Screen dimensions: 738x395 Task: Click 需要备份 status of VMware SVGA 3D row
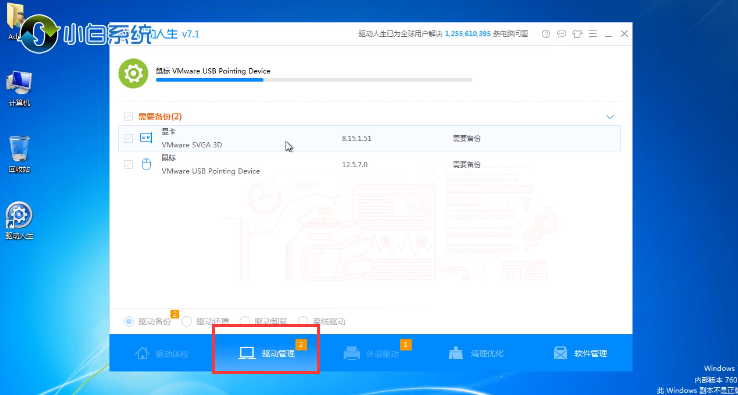click(x=467, y=138)
